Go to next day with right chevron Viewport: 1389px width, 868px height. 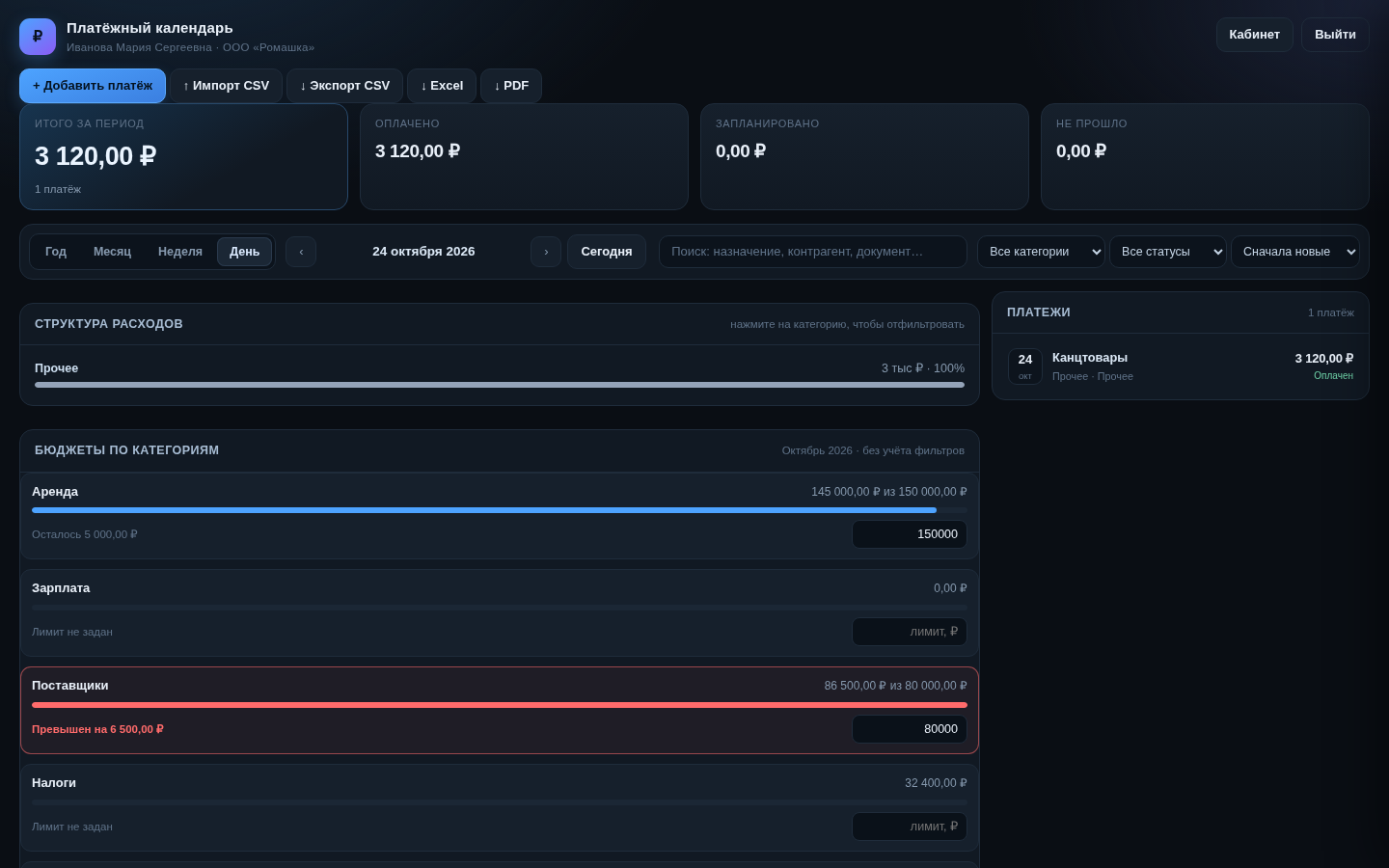coord(546,252)
